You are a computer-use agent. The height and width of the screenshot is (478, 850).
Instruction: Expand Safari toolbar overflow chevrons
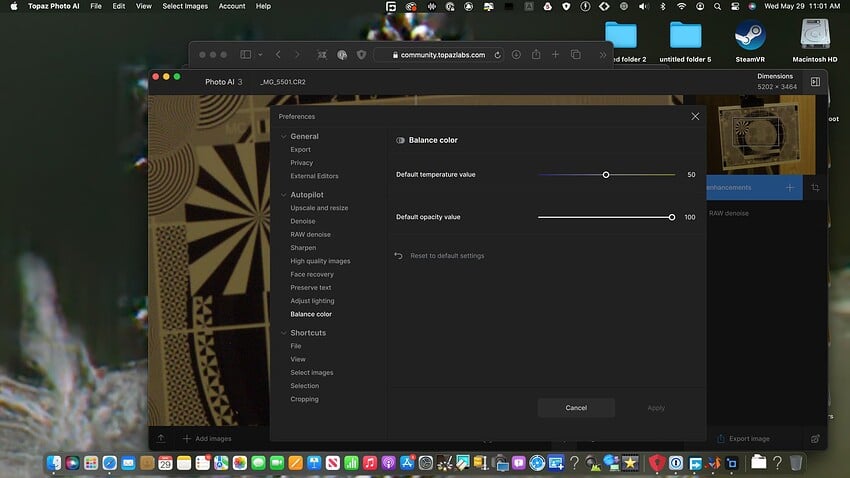[602, 55]
